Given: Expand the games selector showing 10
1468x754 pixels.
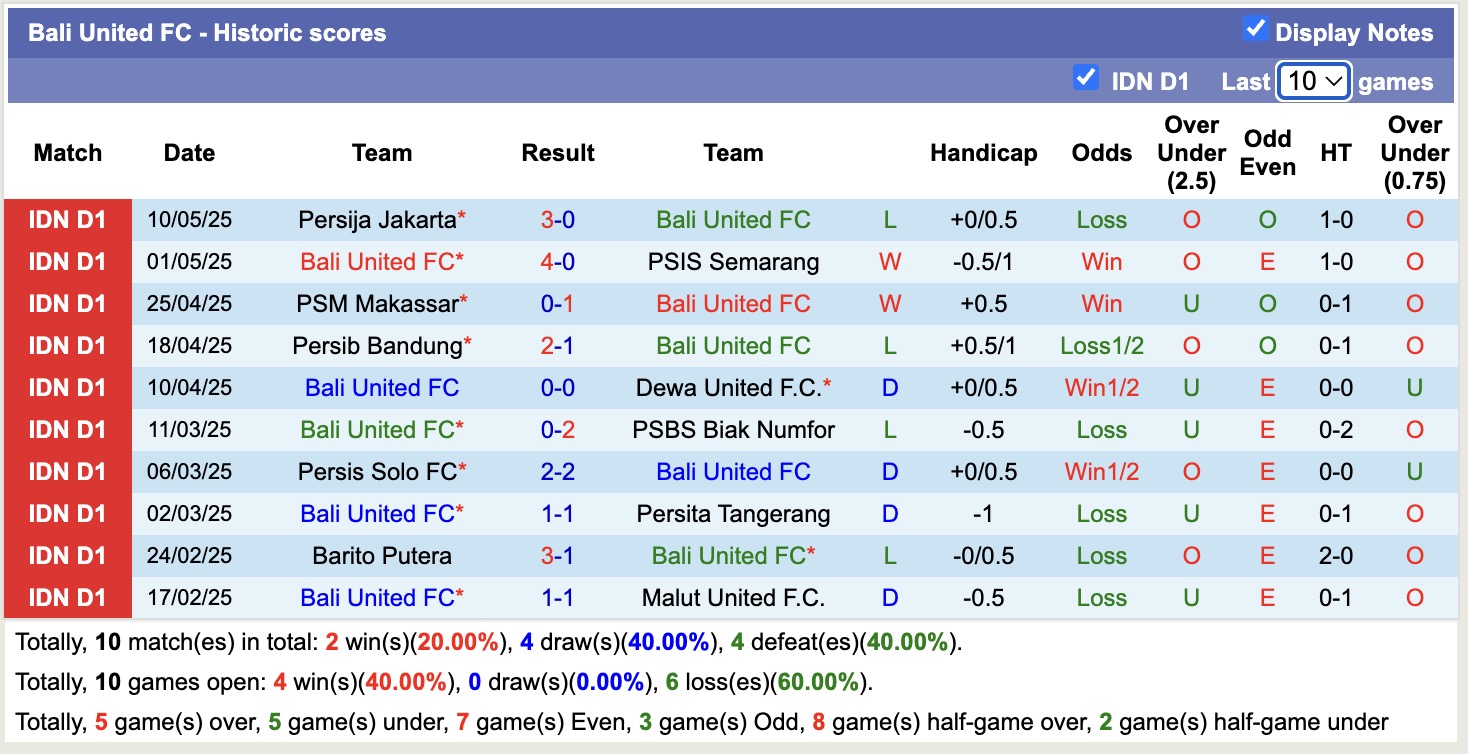Looking at the screenshot, I should coord(1313,79).
